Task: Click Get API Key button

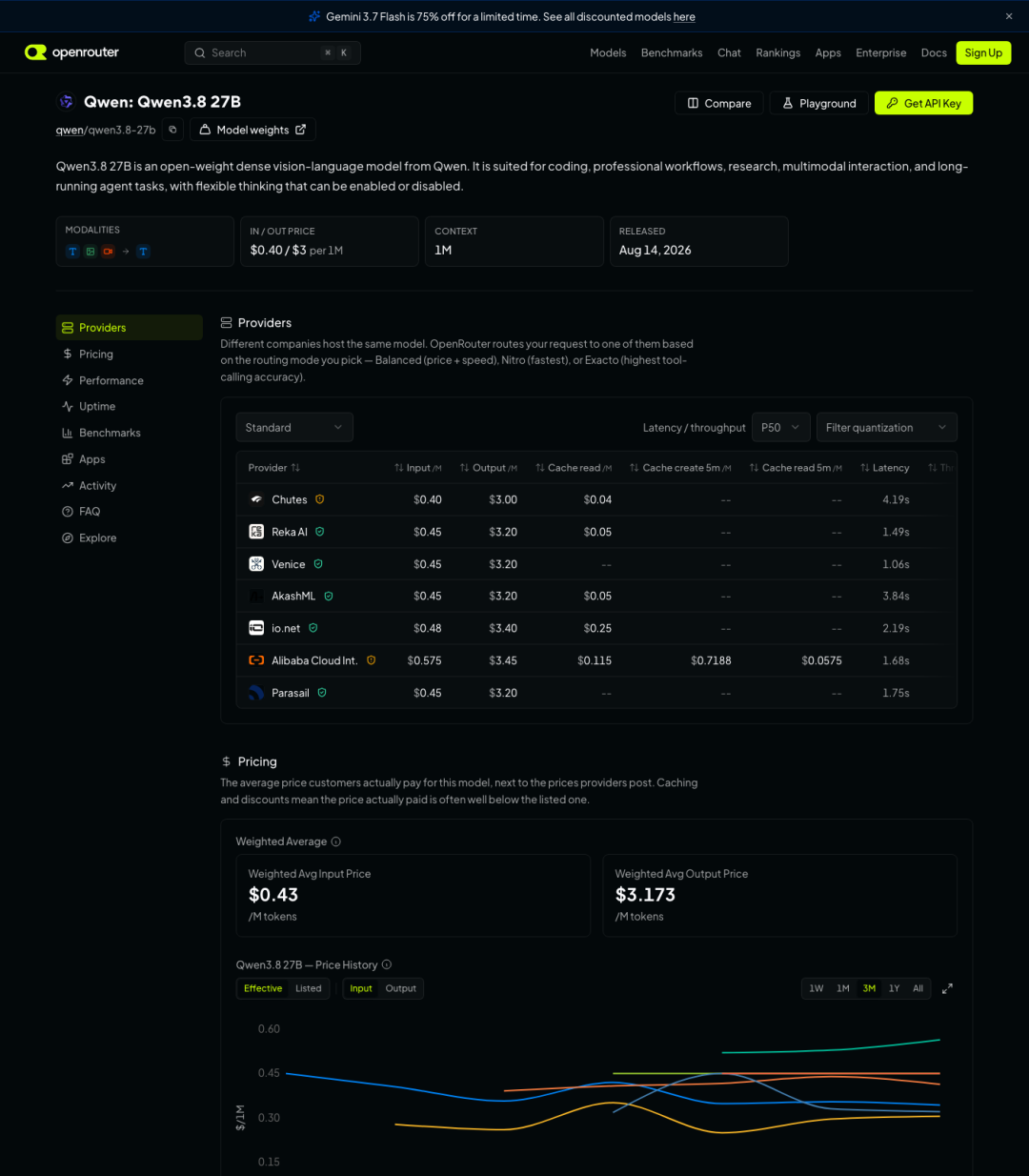Action: (x=923, y=103)
